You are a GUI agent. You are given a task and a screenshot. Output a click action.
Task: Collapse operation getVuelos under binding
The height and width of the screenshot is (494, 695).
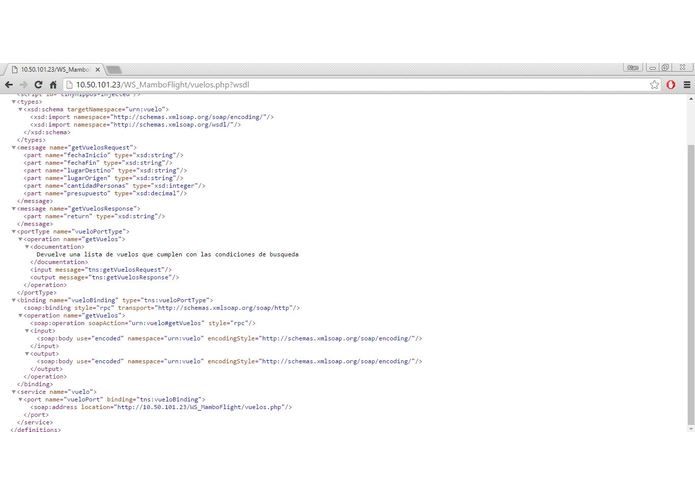[x=20, y=316]
